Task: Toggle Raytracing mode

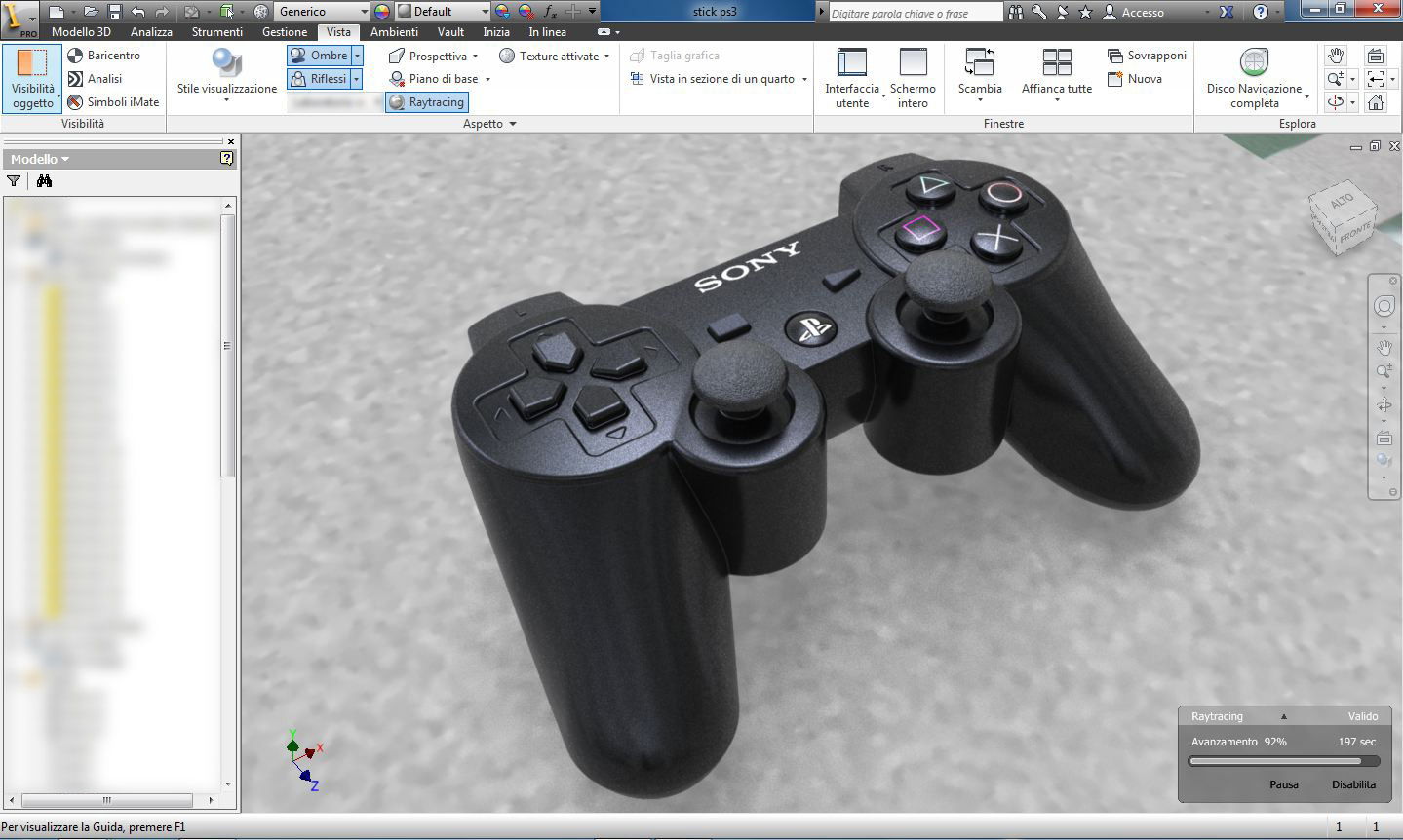Action: [427, 102]
